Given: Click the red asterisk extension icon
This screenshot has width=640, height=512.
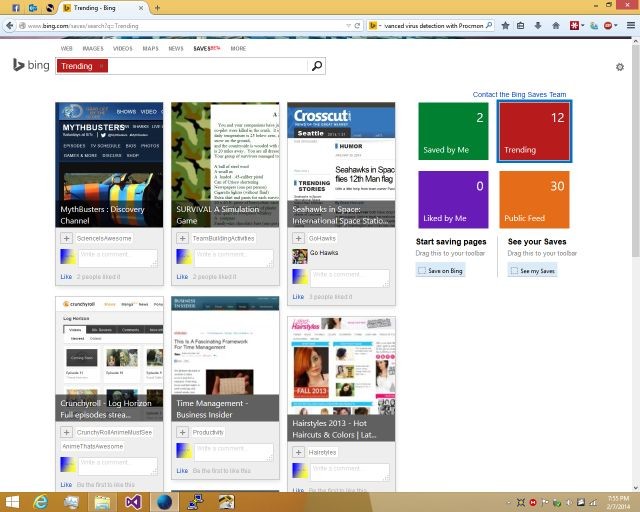Looking at the screenshot, I should pyautogui.click(x=574, y=26).
